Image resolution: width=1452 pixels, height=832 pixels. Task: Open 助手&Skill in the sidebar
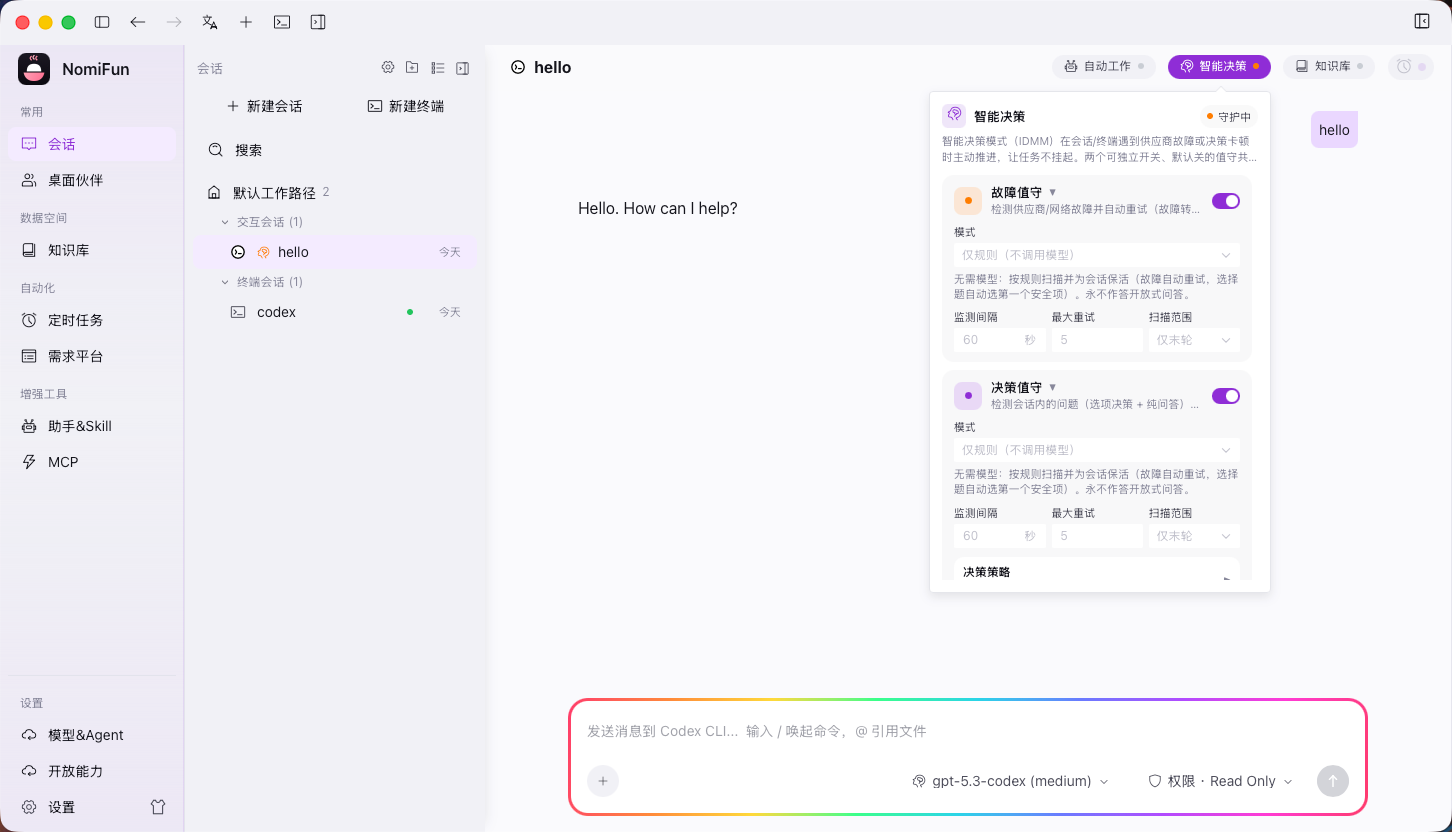(x=92, y=426)
